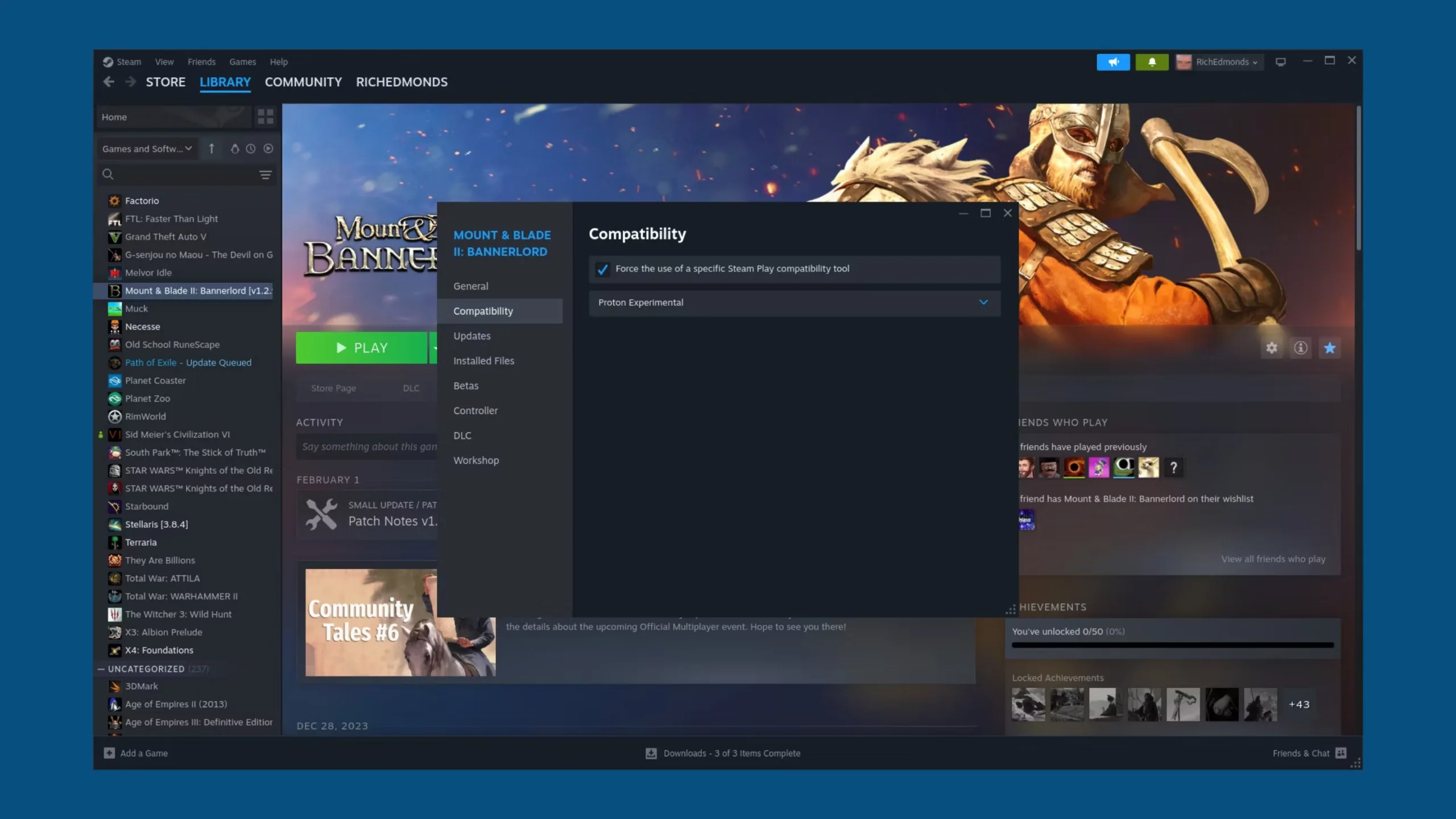Image resolution: width=1456 pixels, height=819 pixels.
Task: Go back with the left arrow
Action: [109, 82]
